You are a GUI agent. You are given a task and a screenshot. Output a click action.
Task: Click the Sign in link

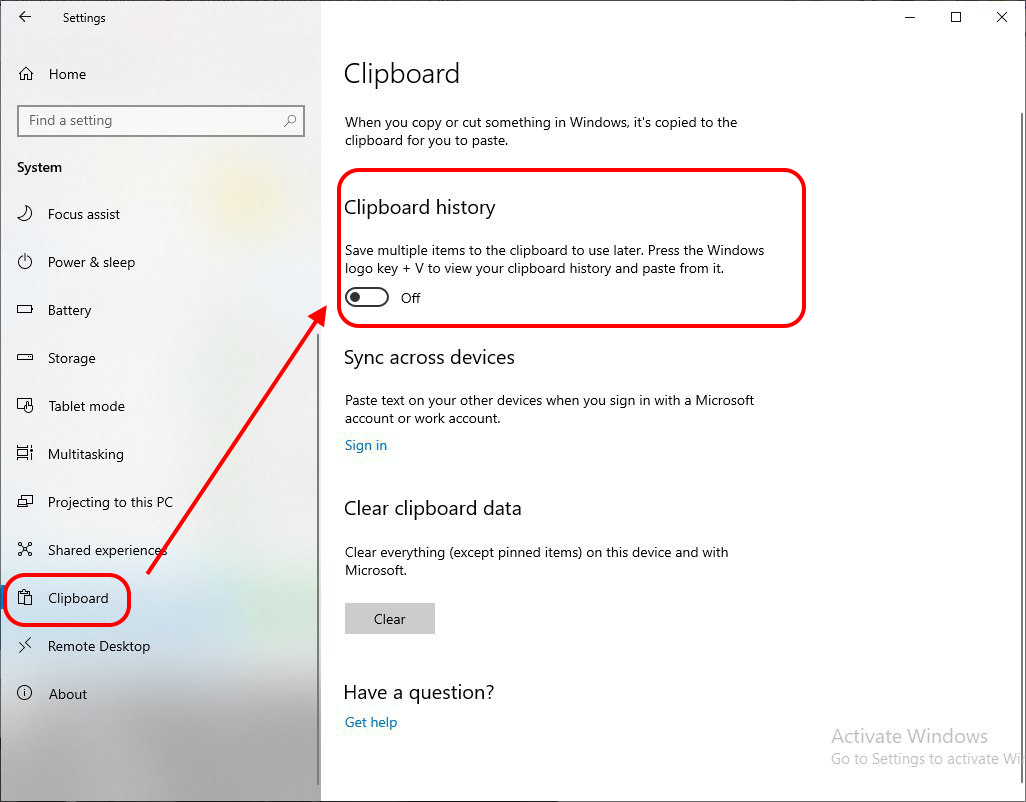pyautogui.click(x=365, y=445)
